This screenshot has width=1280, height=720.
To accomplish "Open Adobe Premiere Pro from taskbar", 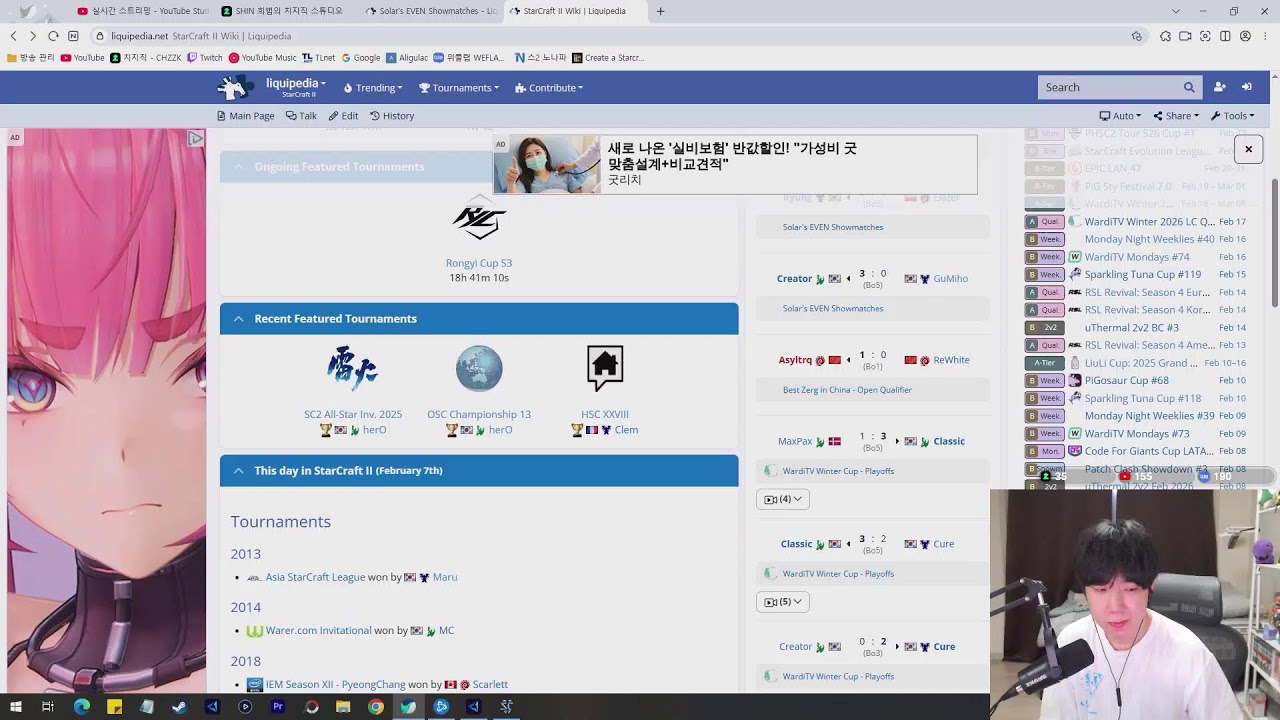I will point(278,707).
